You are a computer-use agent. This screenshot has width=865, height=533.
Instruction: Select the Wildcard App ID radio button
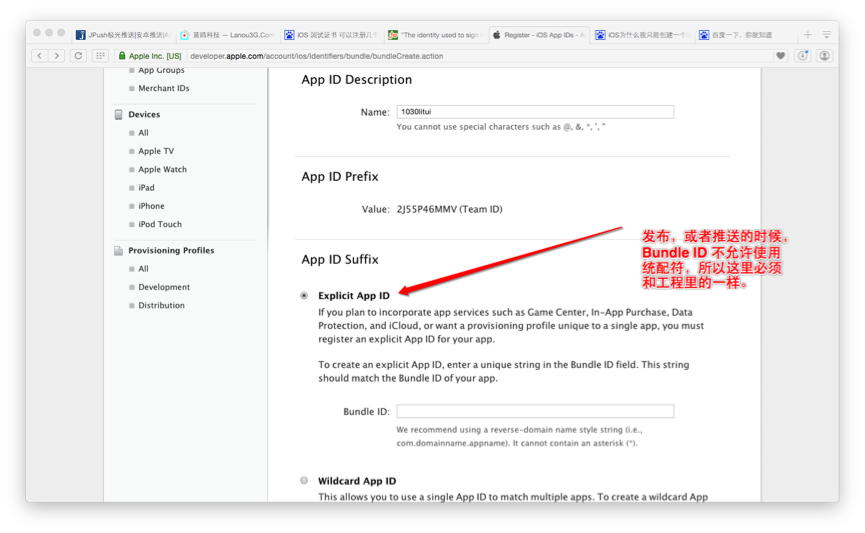point(304,481)
